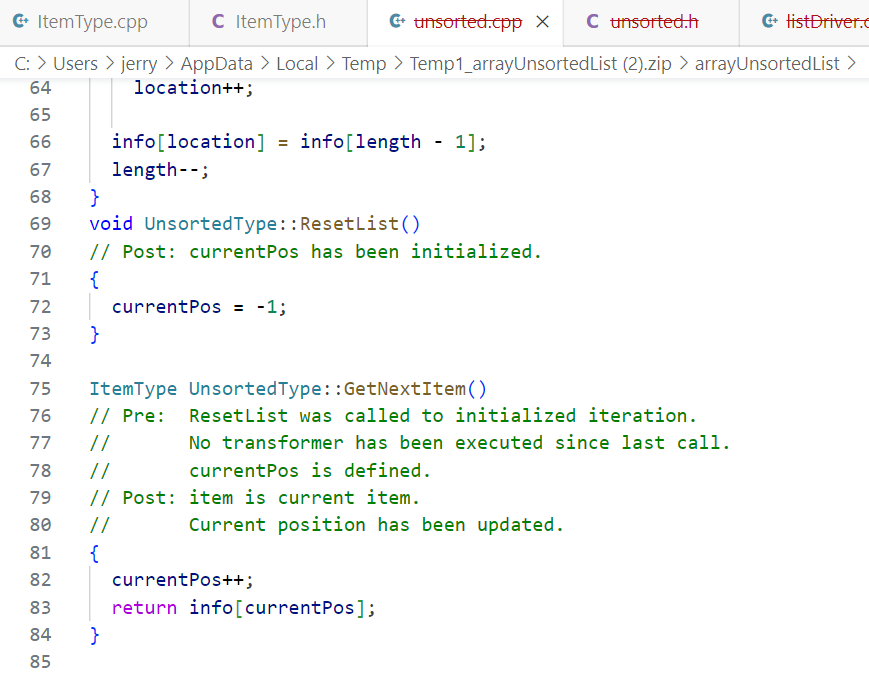Click the C: drive breadcrumb
The image size is (869, 683).
pyautogui.click(x=23, y=62)
